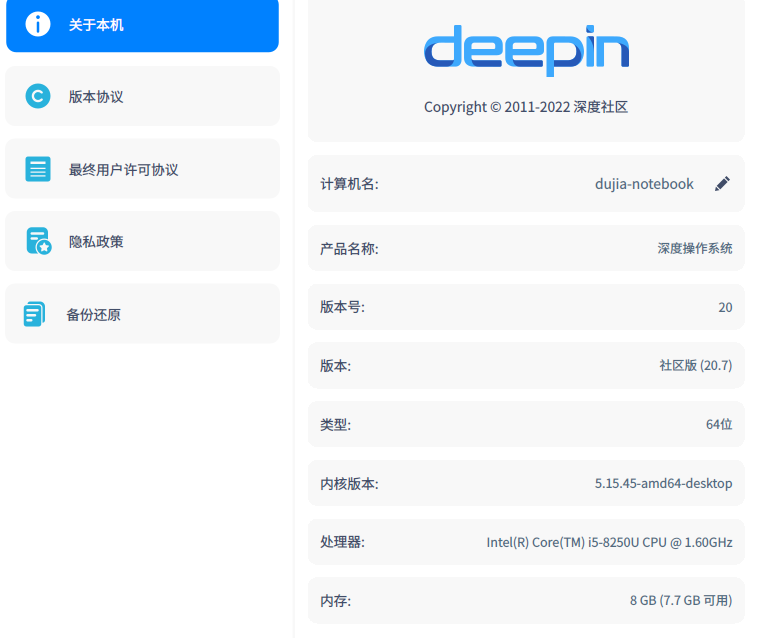The height and width of the screenshot is (638, 758).
Task: Click the 处理器: label
Action: tap(342, 542)
